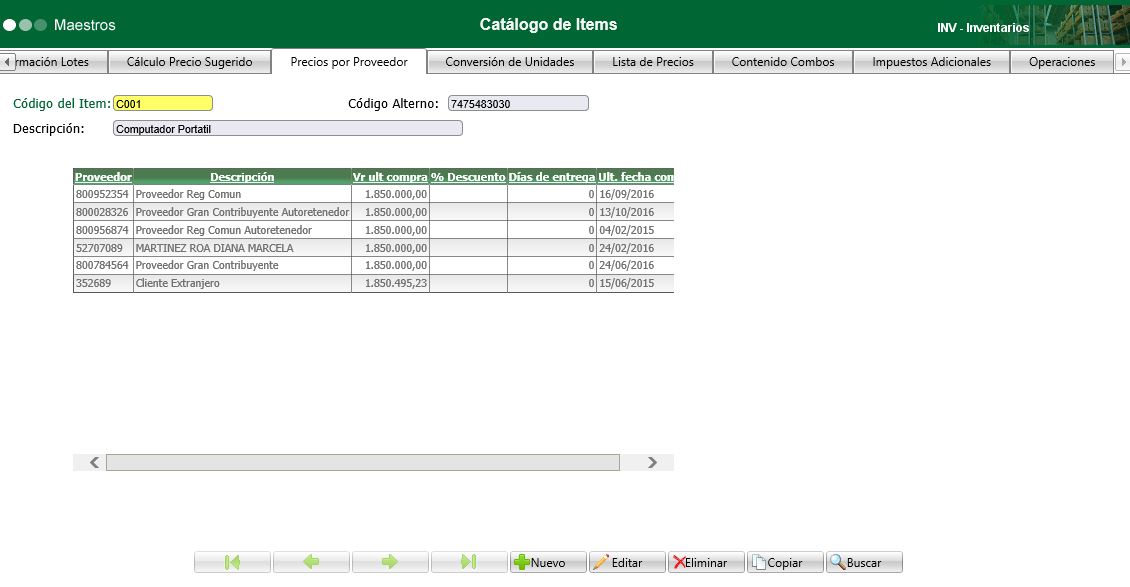The image size is (1130, 587).
Task: Open the Operaciones tab
Action: tap(1062, 61)
